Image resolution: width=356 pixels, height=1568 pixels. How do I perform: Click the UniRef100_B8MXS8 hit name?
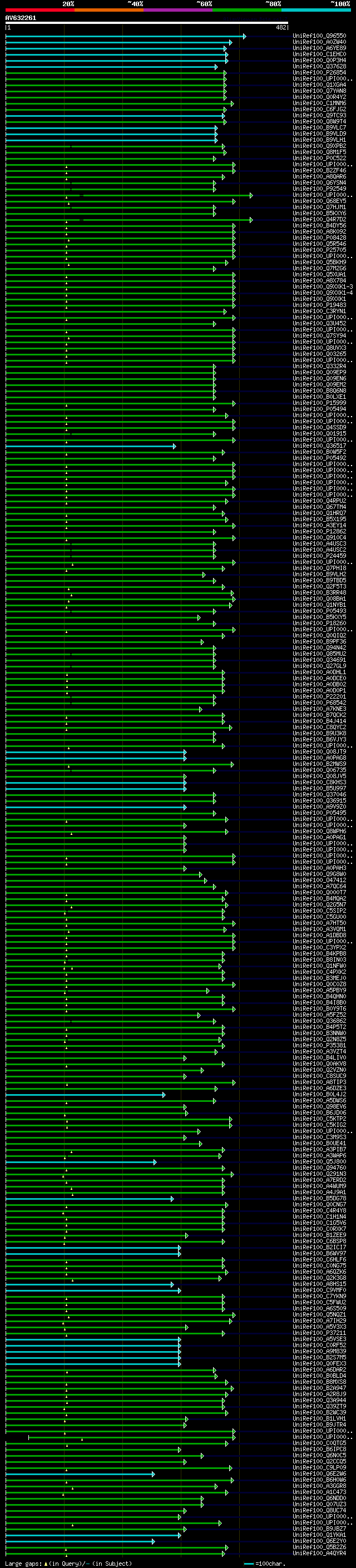click(319, 1382)
